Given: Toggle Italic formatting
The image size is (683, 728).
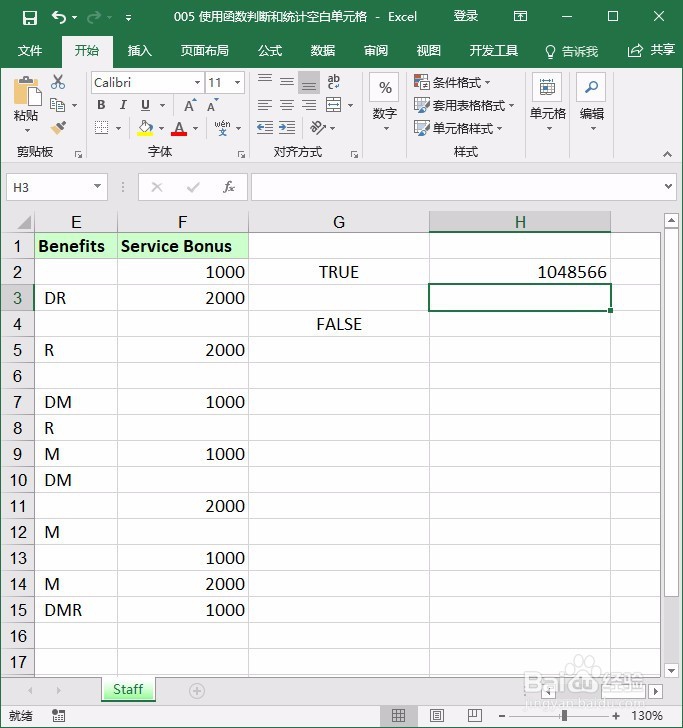Looking at the screenshot, I should coord(123,105).
